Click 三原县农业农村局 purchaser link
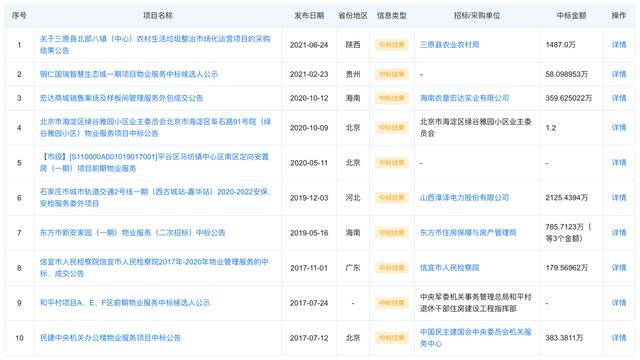The image size is (640, 360). pos(449,44)
